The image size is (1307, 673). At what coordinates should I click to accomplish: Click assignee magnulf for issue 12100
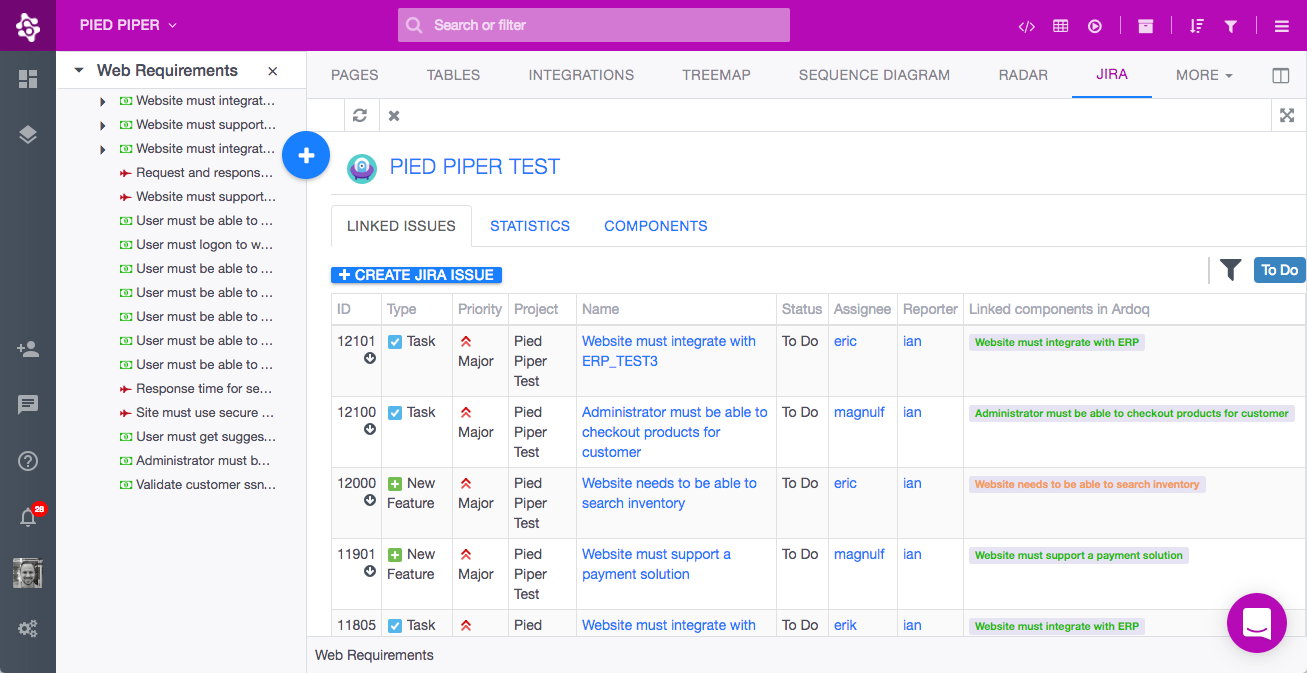point(859,412)
